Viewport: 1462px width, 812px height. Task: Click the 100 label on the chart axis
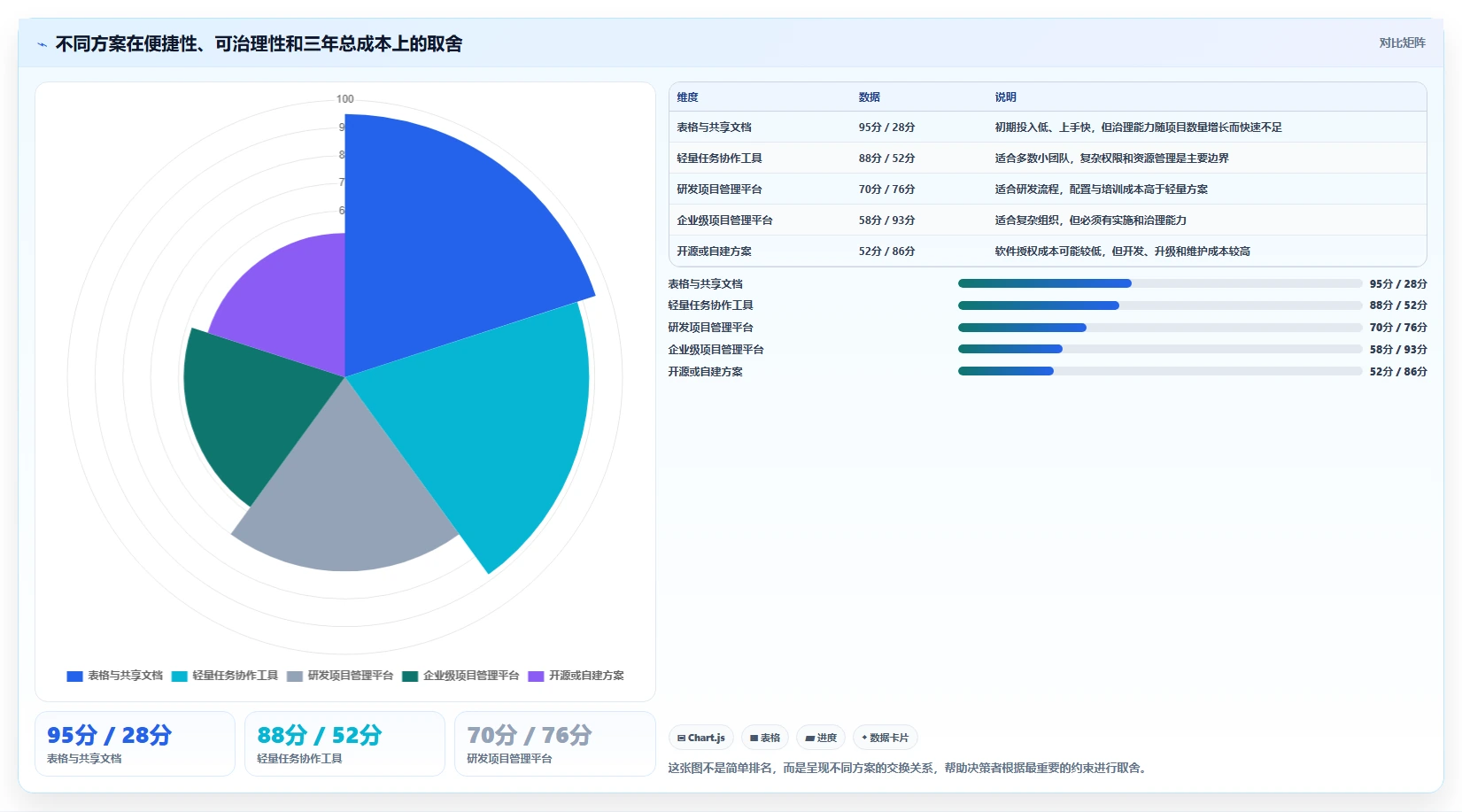click(344, 99)
